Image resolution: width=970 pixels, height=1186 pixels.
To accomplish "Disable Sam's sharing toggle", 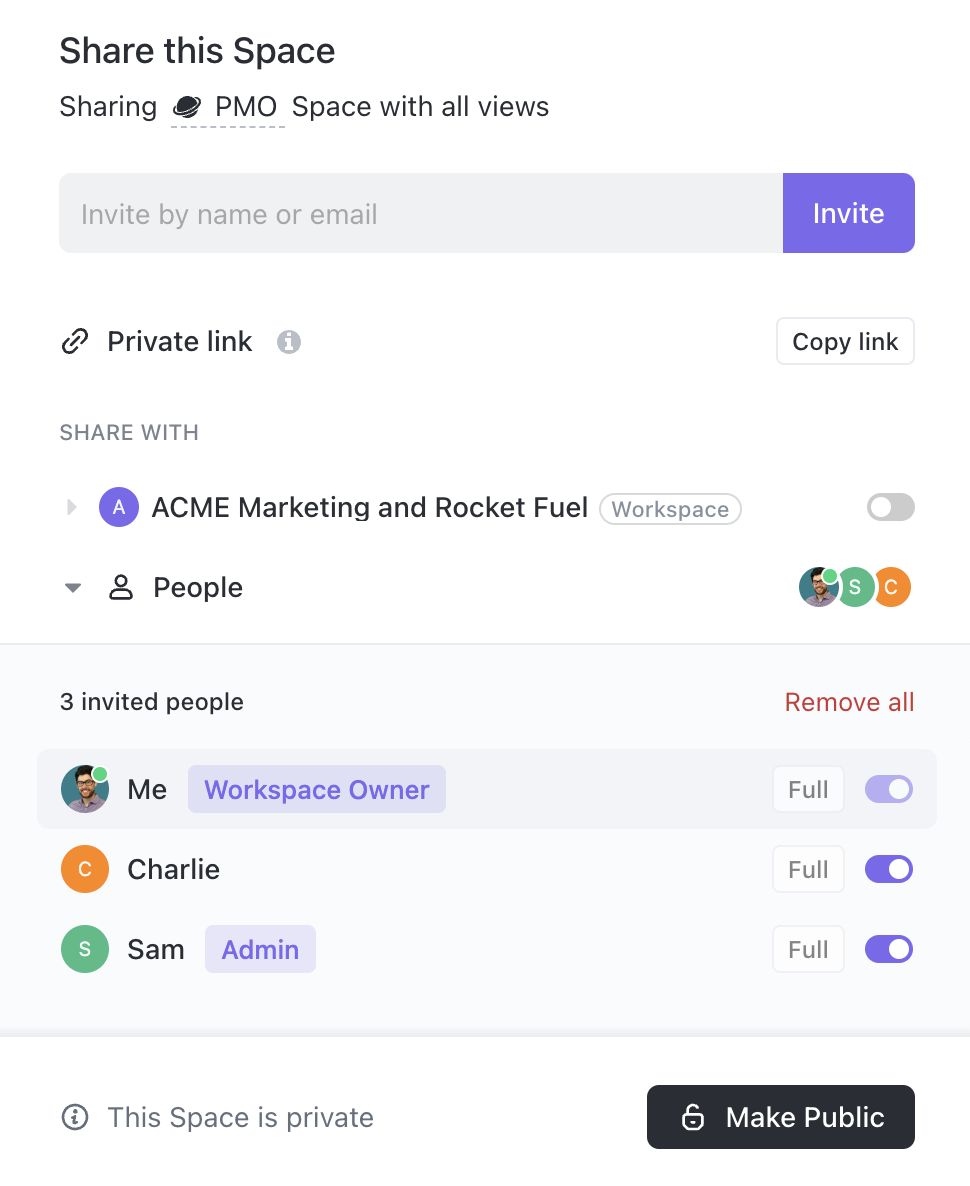I will [889, 949].
